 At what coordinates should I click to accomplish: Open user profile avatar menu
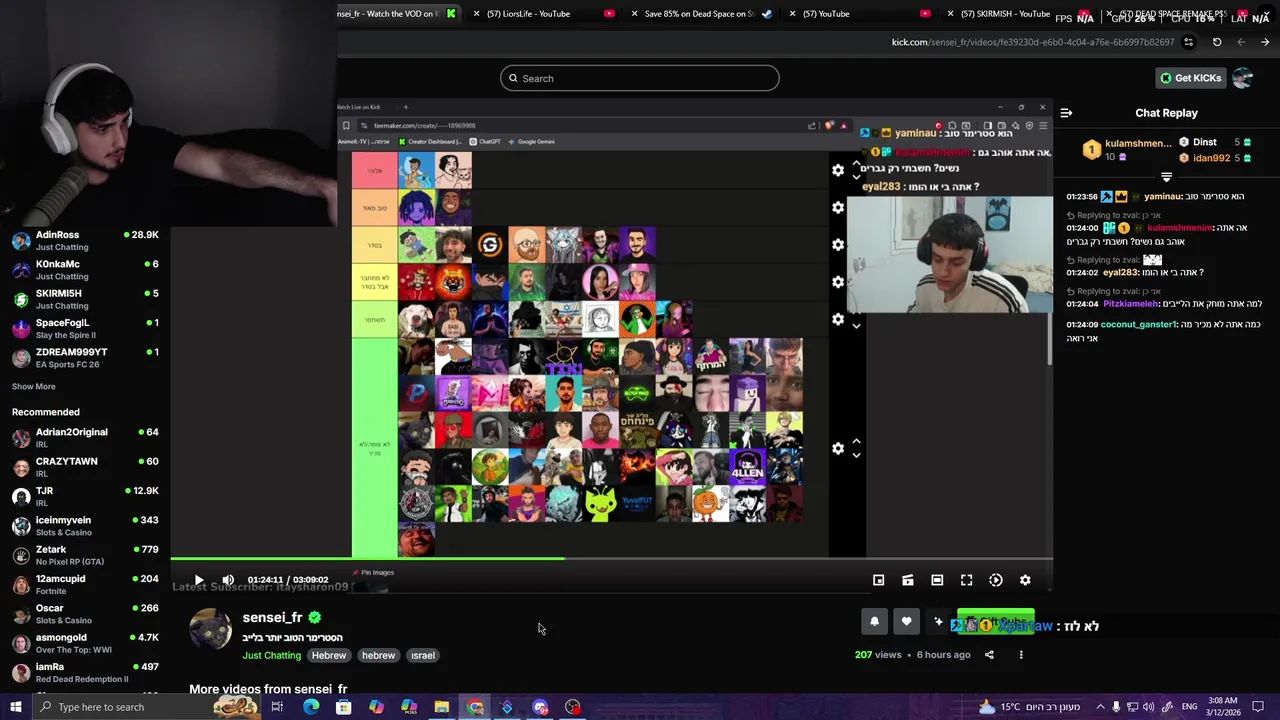click(1242, 78)
